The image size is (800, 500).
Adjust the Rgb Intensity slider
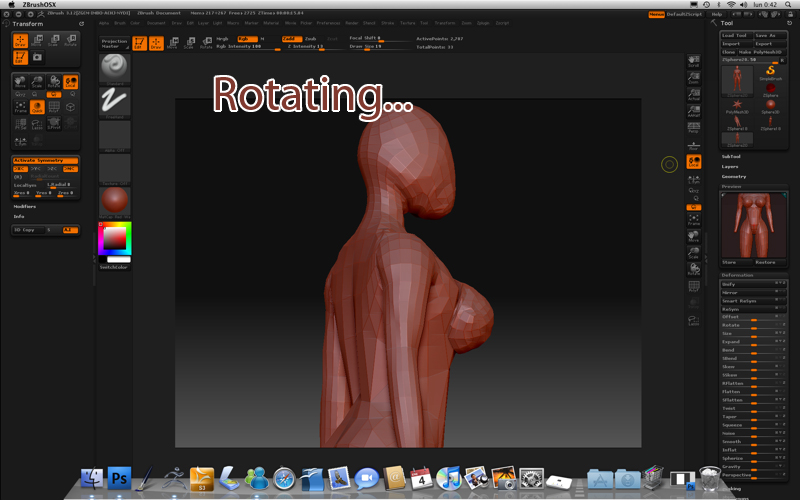248,46
